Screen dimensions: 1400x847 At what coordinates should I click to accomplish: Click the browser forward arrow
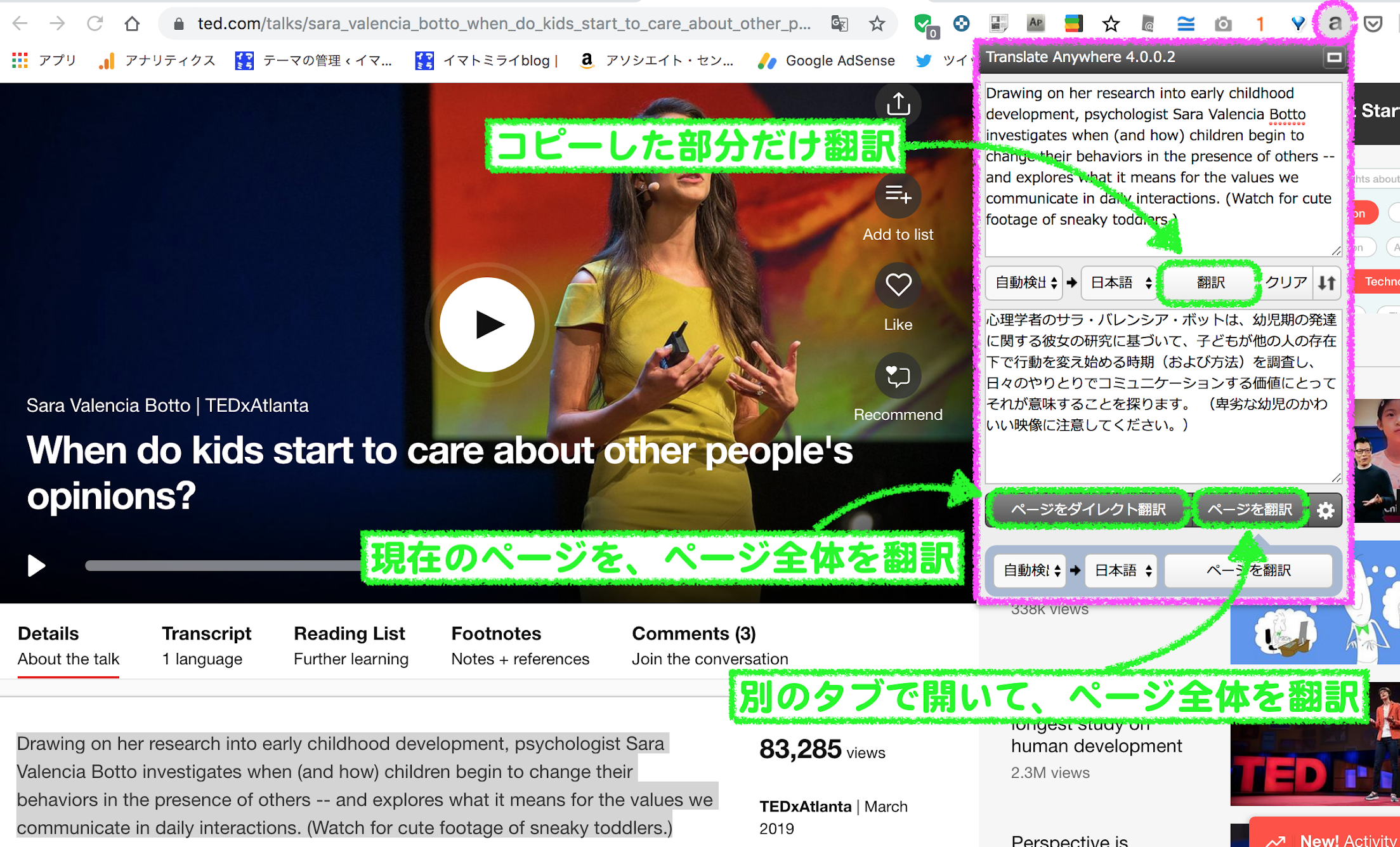click(57, 23)
